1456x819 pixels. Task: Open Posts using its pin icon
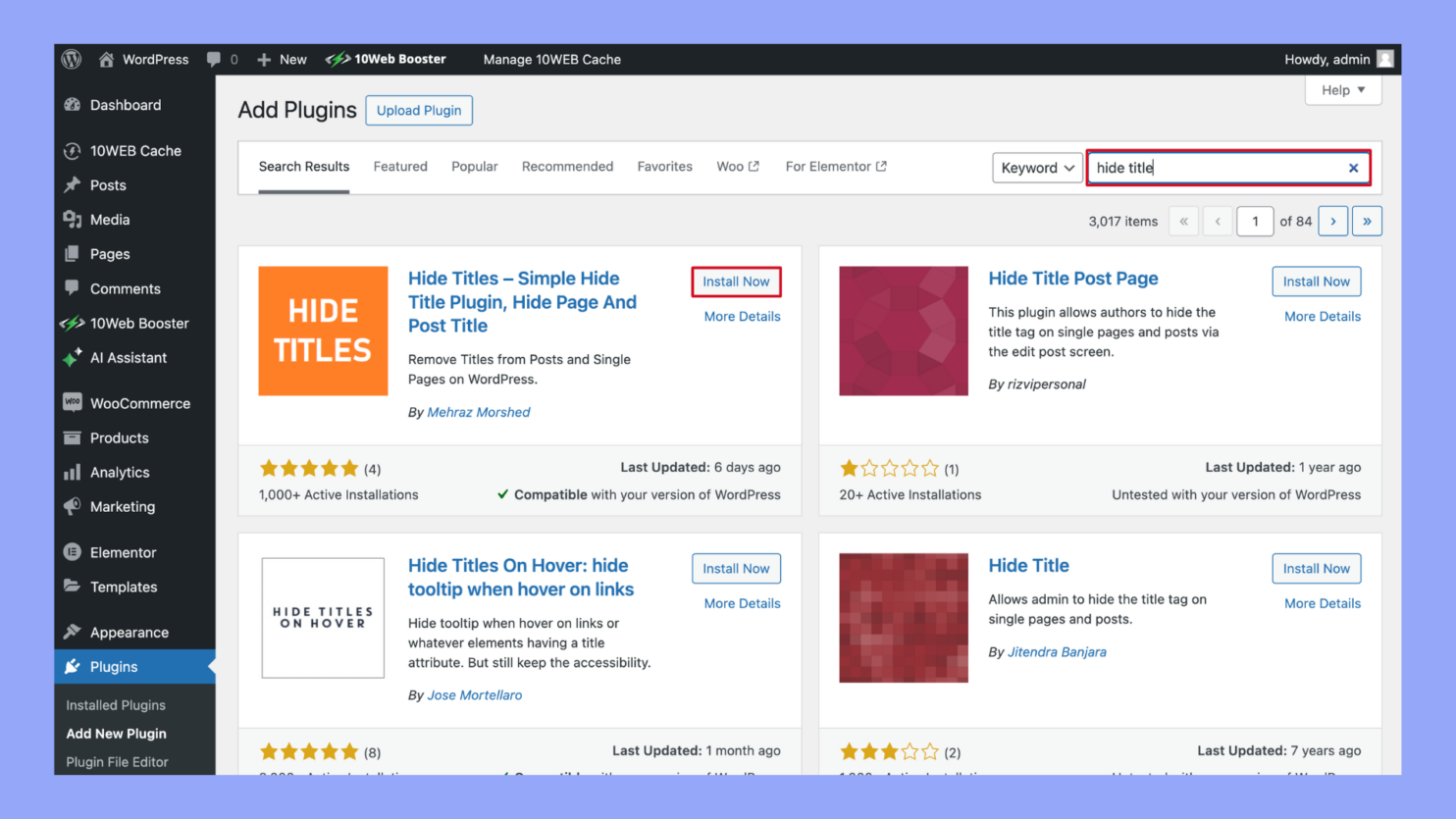[x=73, y=184]
